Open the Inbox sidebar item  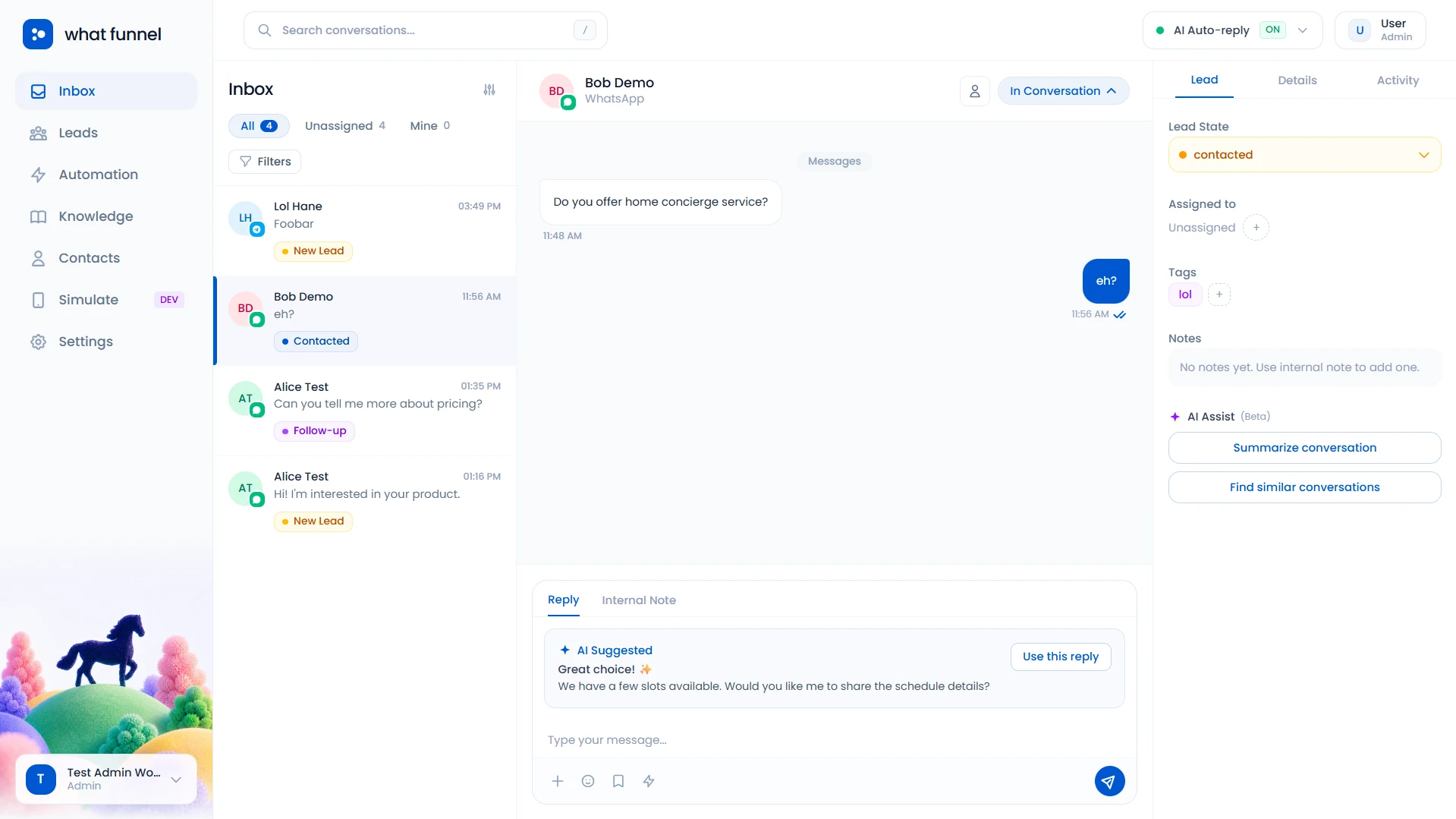(106, 91)
